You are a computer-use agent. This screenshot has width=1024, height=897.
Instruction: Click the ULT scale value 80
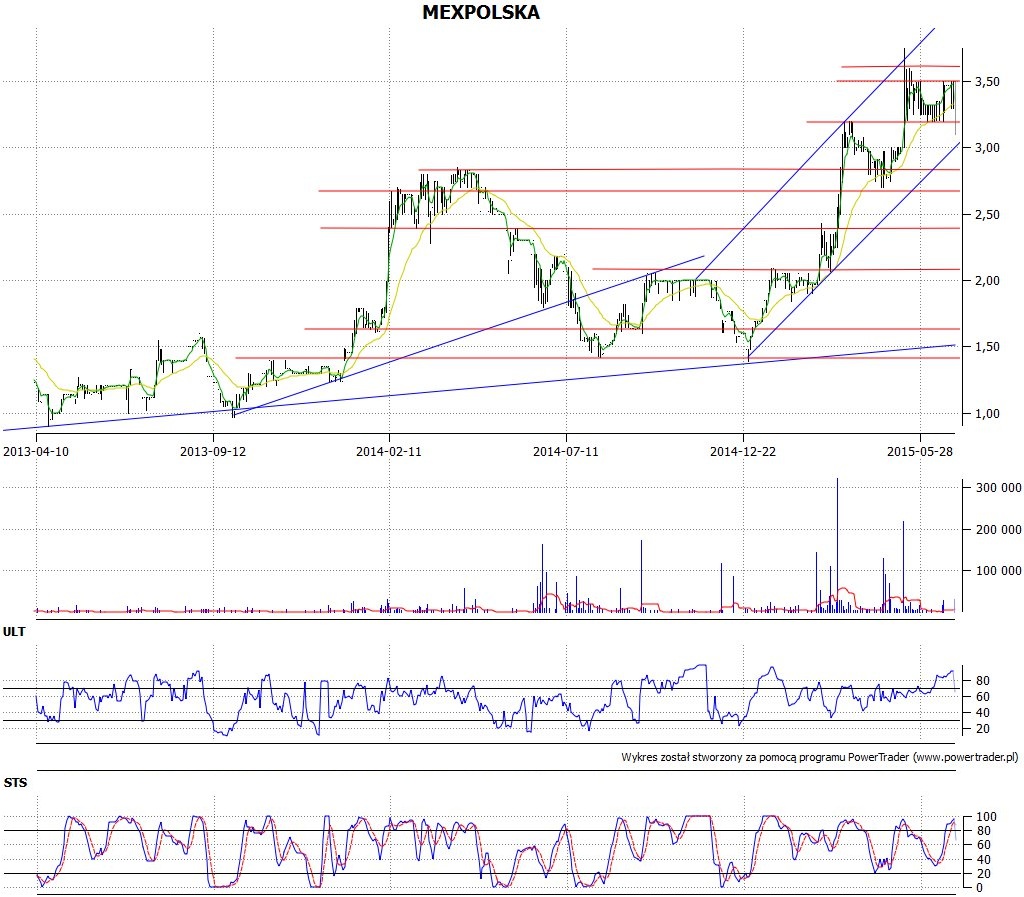(x=983, y=680)
